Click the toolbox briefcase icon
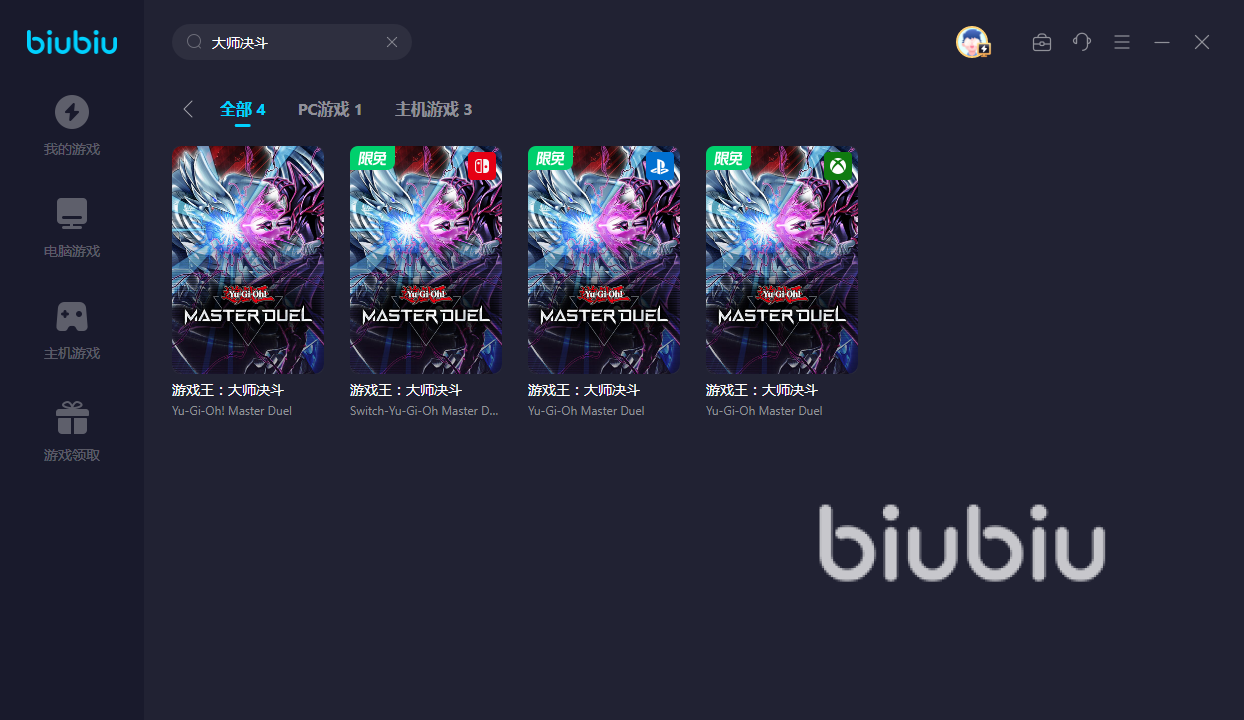1244x720 pixels. pos(1042,42)
